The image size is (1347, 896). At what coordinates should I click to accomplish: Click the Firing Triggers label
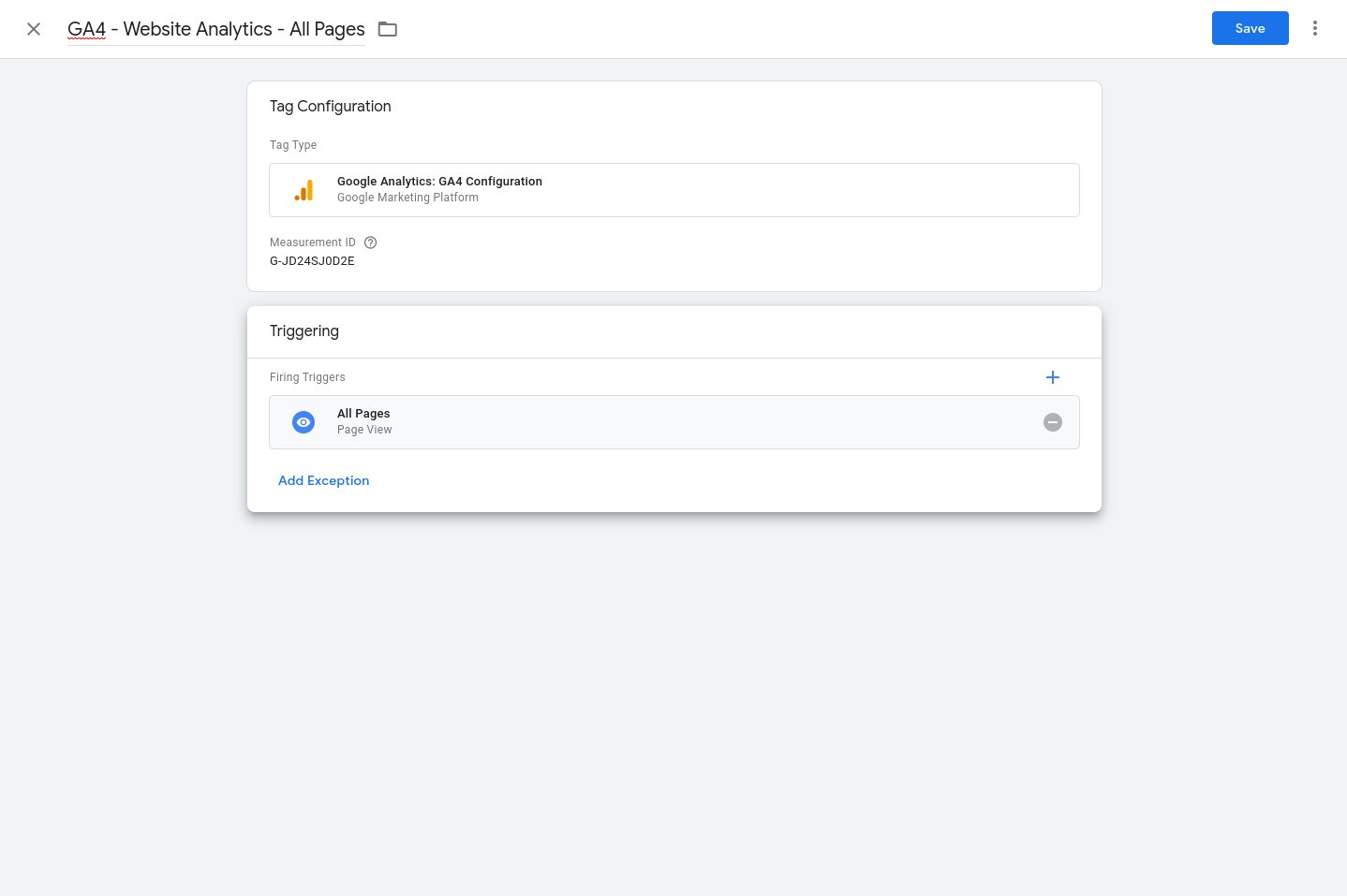pos(307,377)
